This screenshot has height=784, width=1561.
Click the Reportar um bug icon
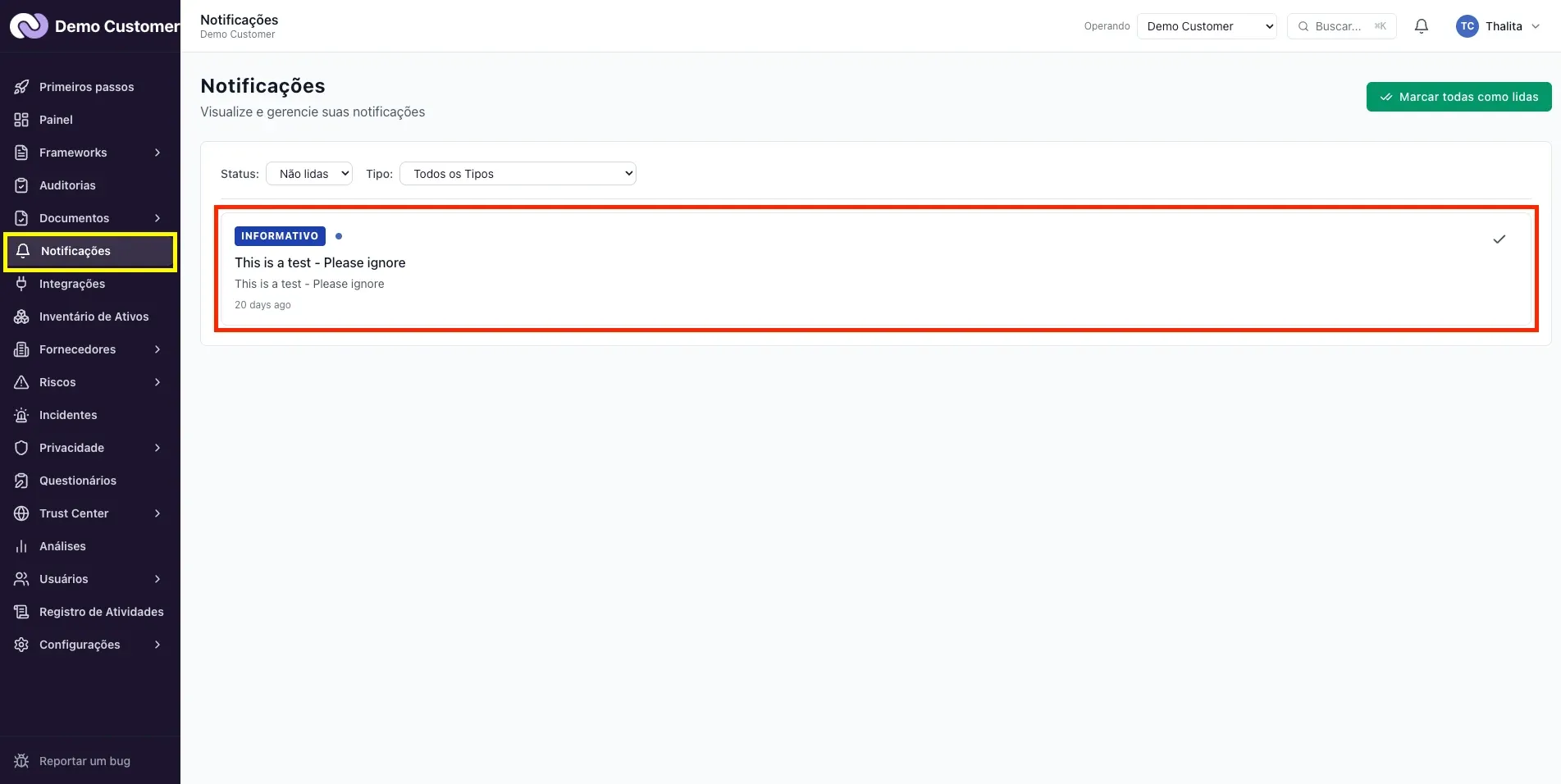(21, 761)
